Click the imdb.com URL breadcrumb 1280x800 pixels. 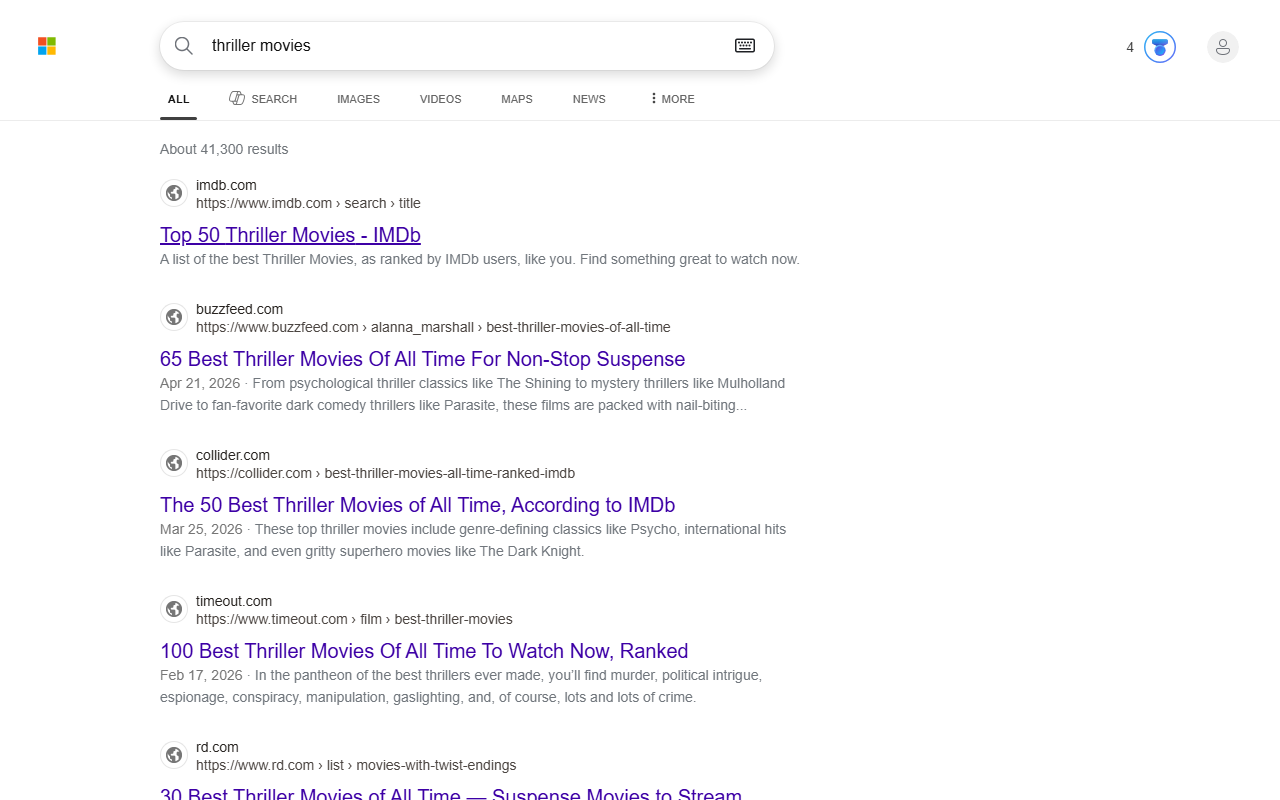pyautogui.click(x=308, y=203)
